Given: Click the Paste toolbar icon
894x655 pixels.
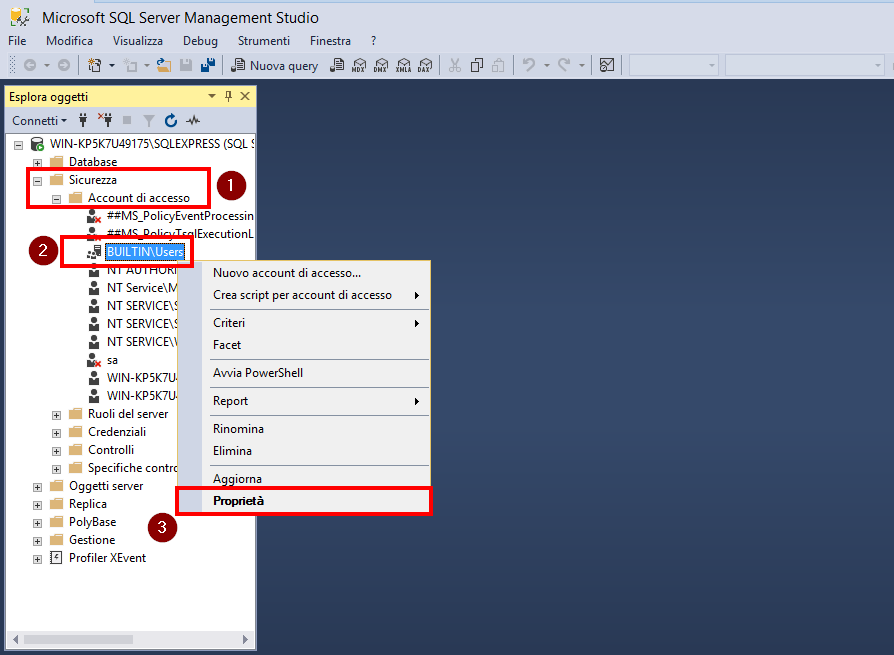Looking at the screenshot, I should point(498,66).
